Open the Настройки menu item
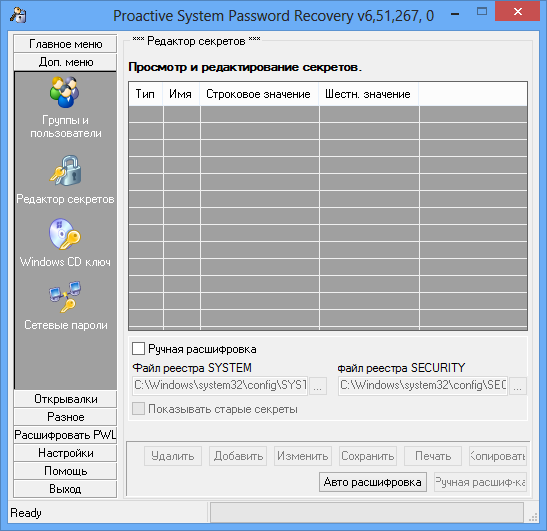Viewport: 547px width, 531px height. pos(65,453)
